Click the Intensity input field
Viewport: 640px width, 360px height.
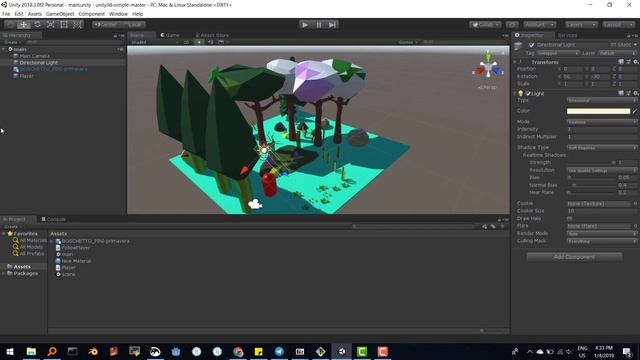point(602,129)
